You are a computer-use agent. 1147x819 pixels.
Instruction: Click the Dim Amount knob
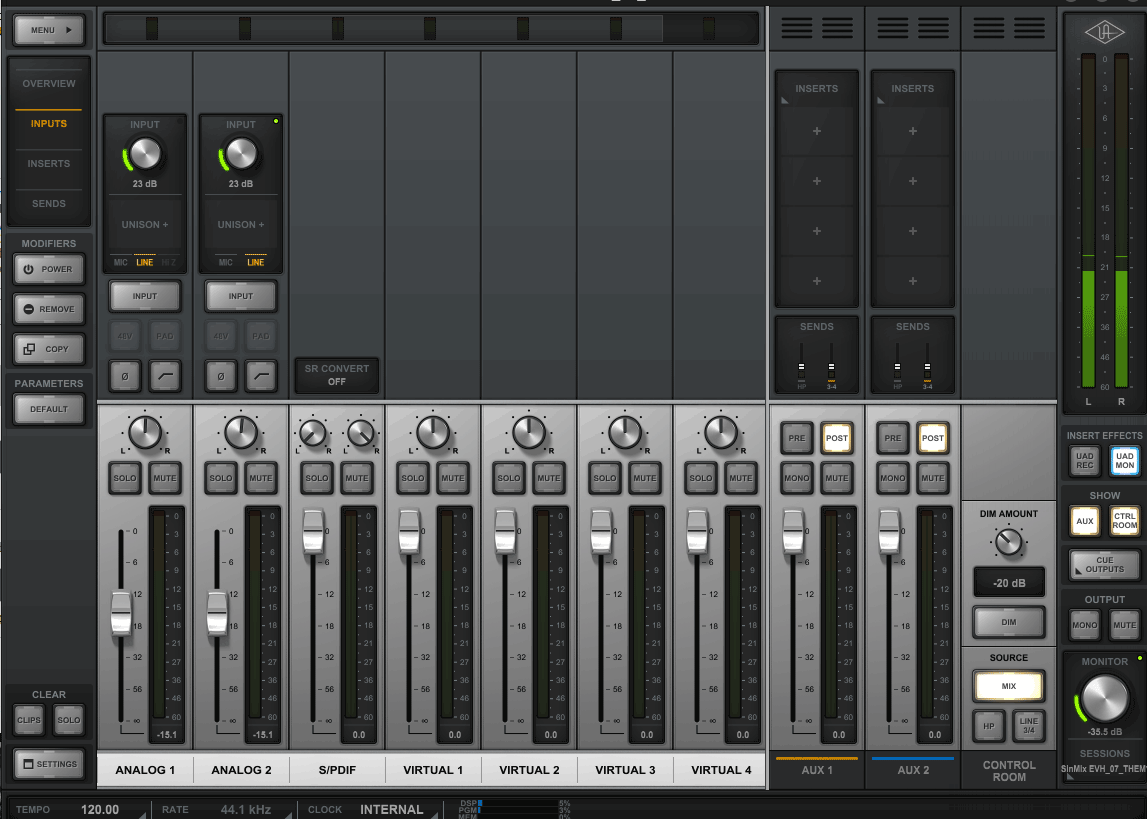pos(1009,542)
